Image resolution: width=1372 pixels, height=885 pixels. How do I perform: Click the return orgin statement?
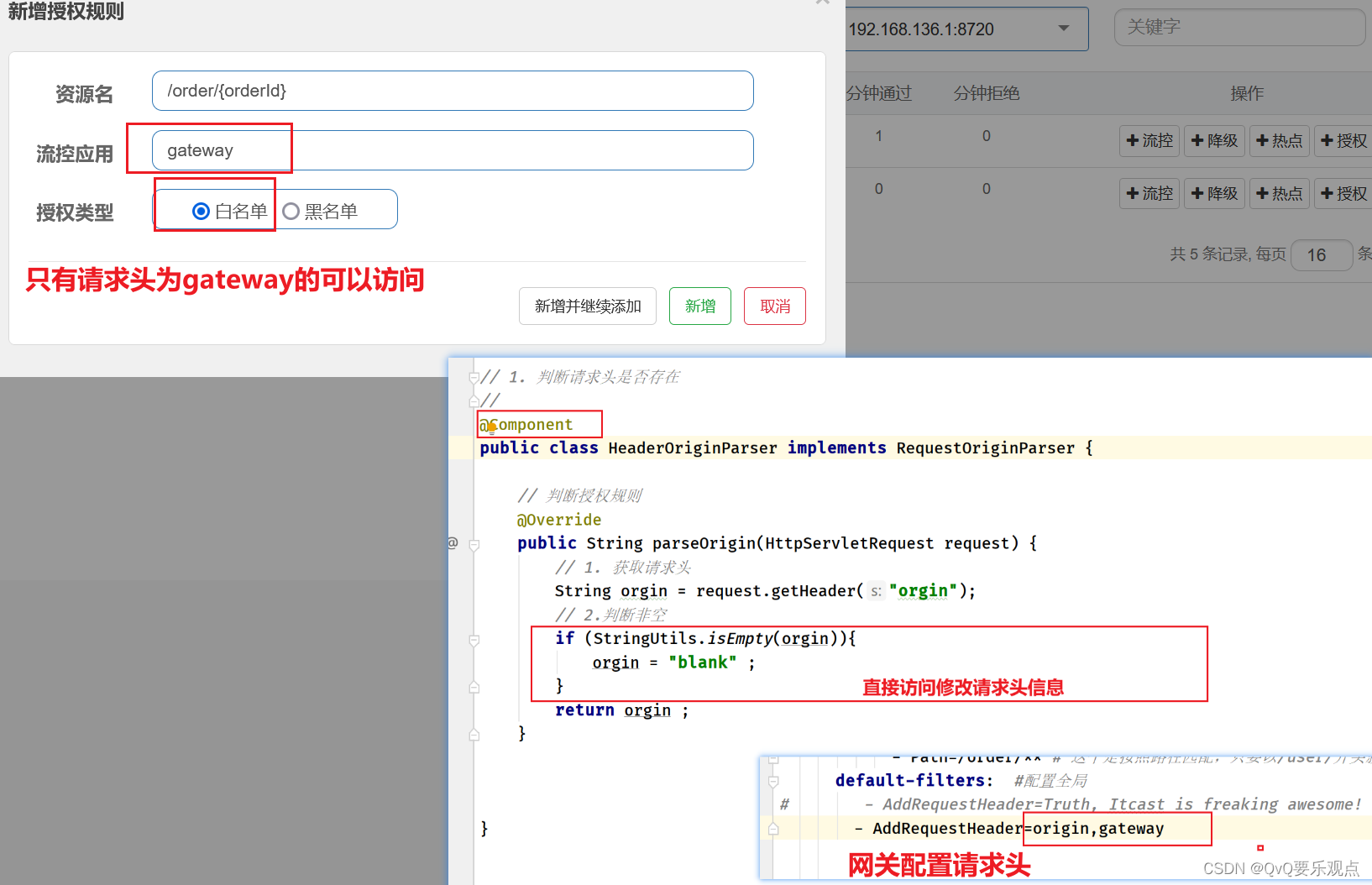tap(621, 710)
